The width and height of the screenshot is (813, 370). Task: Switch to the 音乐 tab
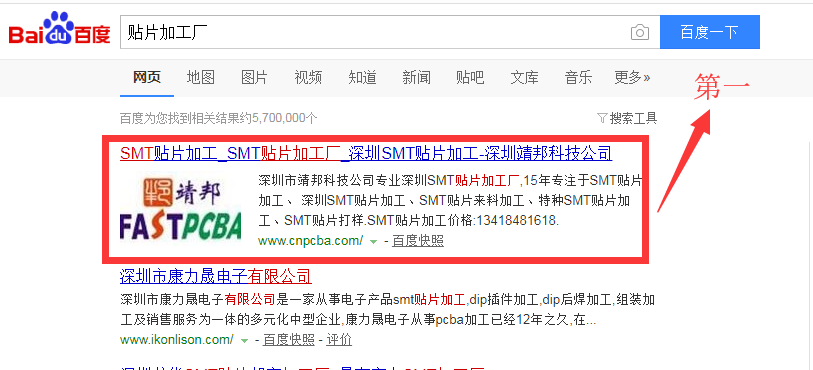click(x=578, y=78)
